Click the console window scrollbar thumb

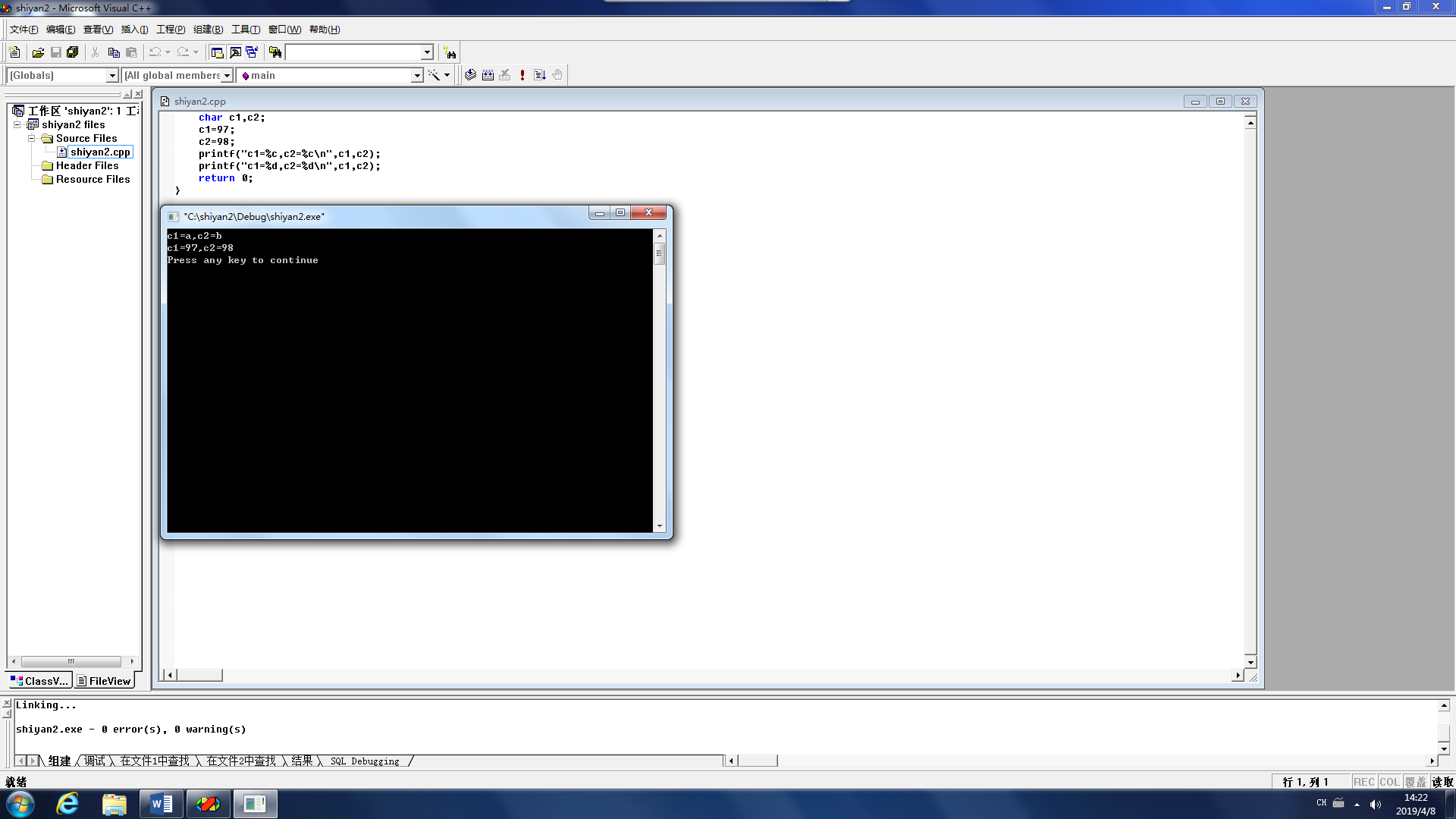tap(659, 254)
